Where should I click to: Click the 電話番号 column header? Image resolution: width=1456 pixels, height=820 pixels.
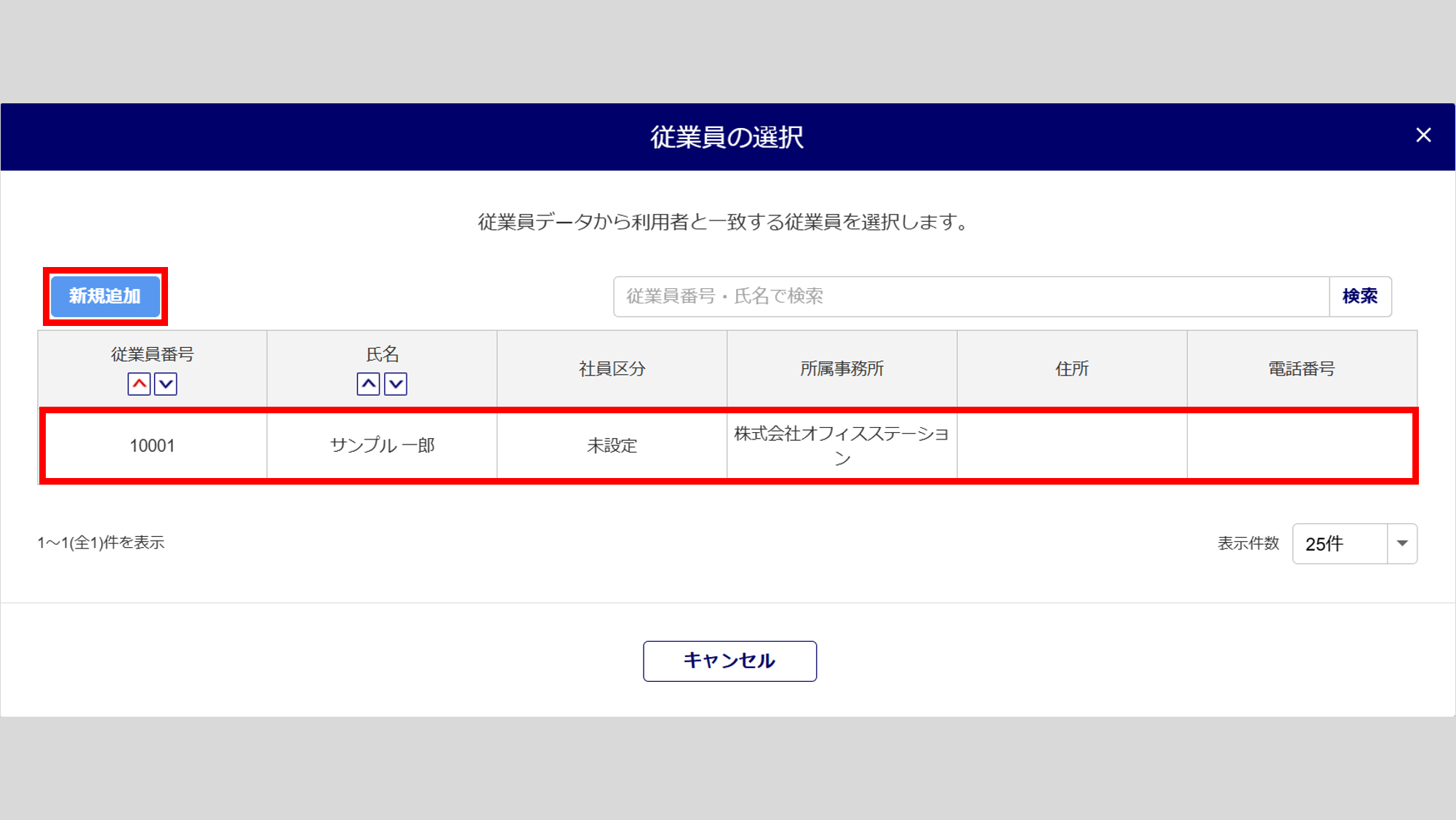point(1301,369)
